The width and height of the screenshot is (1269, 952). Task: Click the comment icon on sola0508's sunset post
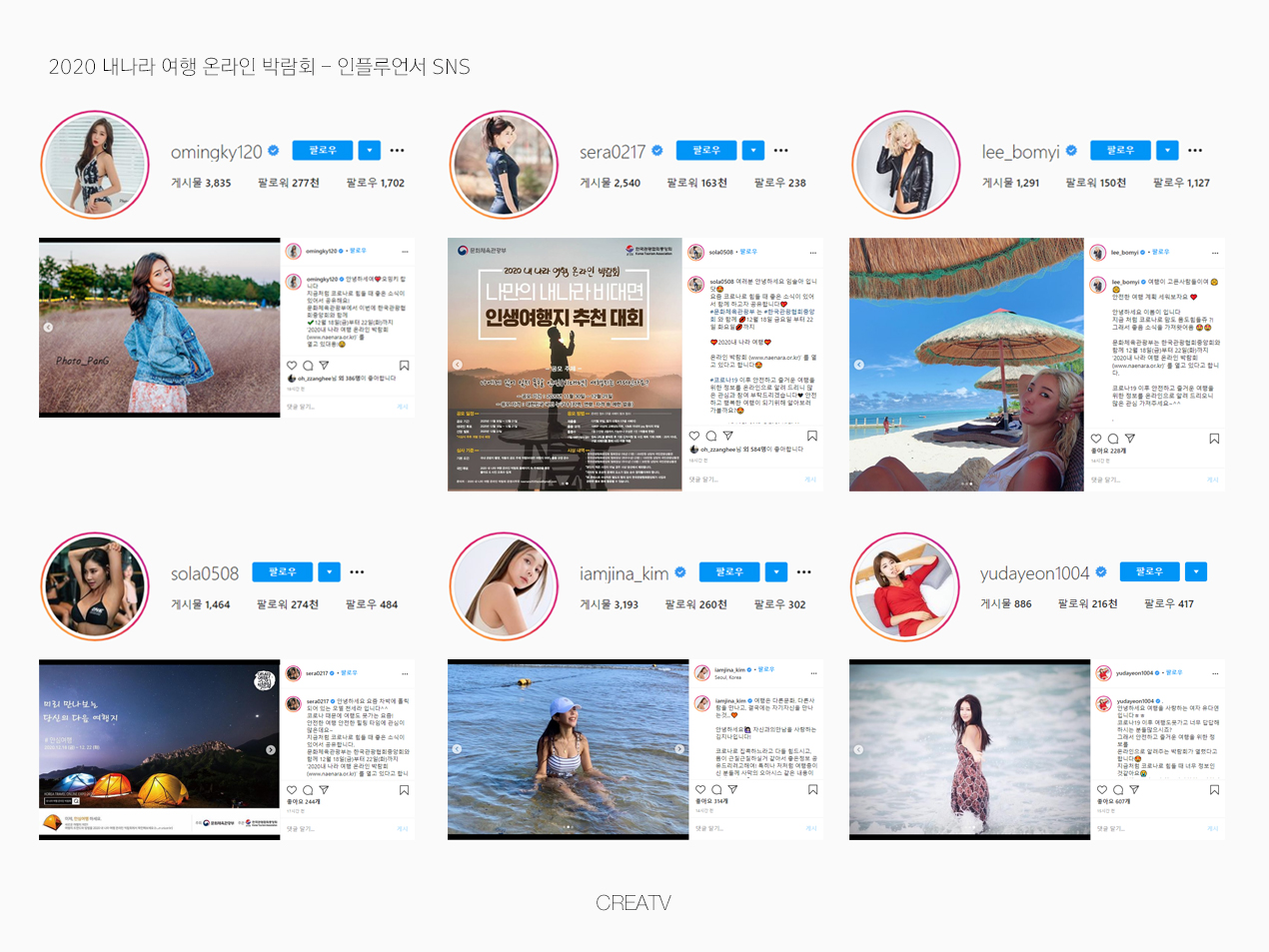point(710,436)
